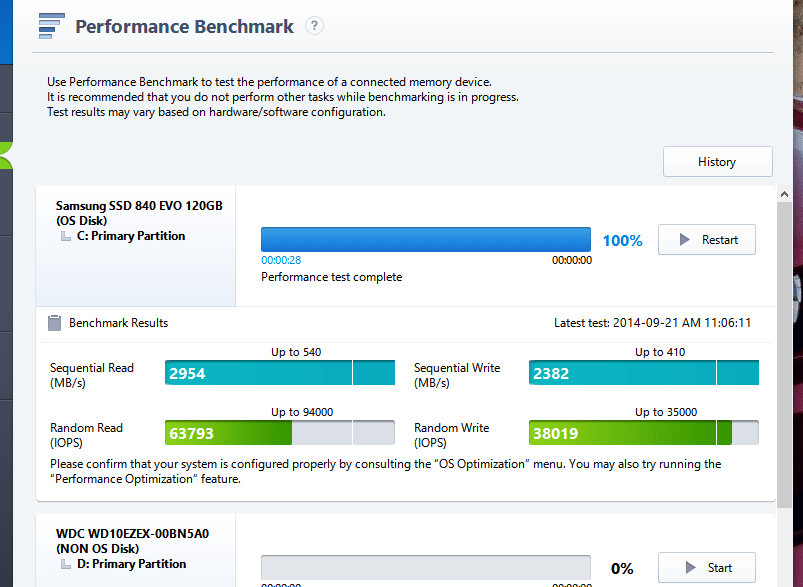The image size is (803, 587).
Task: Click the Random Write (IOPS) label
Action: 451,435
